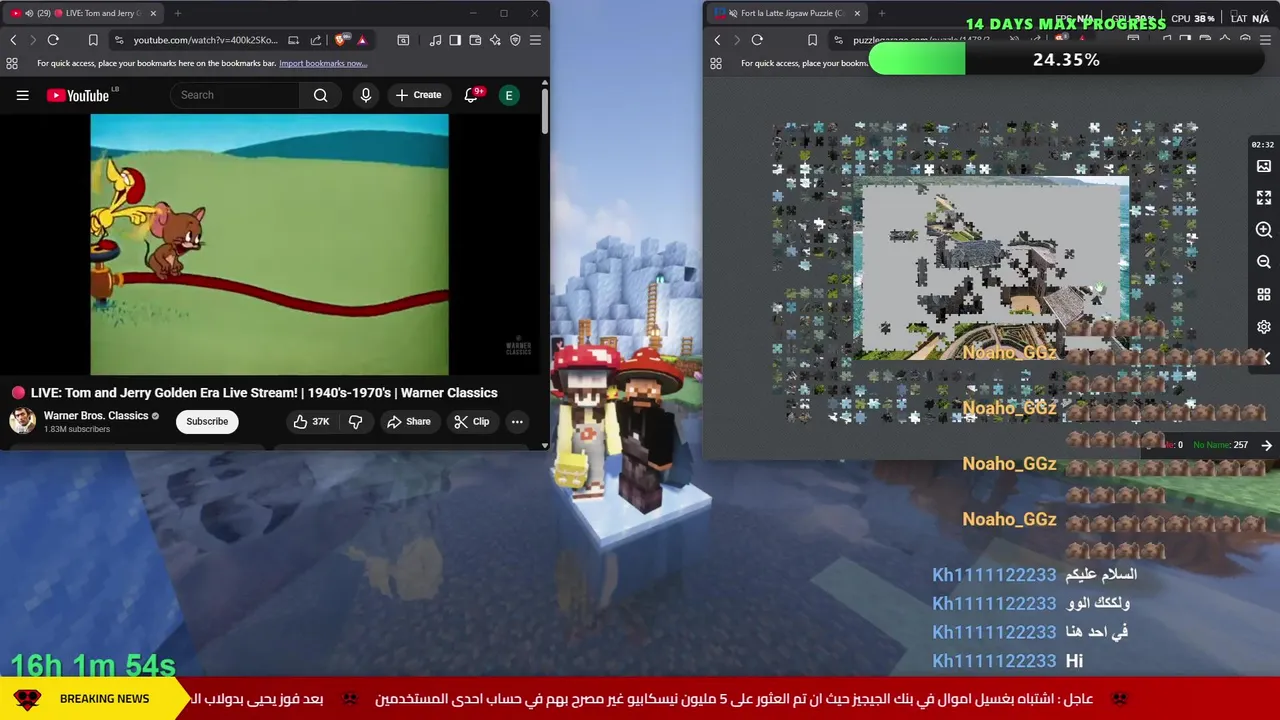Open the green E account avatar menu
This screenshot has height=720, width=1280.
pyautogui.click(x=509, y=95)
